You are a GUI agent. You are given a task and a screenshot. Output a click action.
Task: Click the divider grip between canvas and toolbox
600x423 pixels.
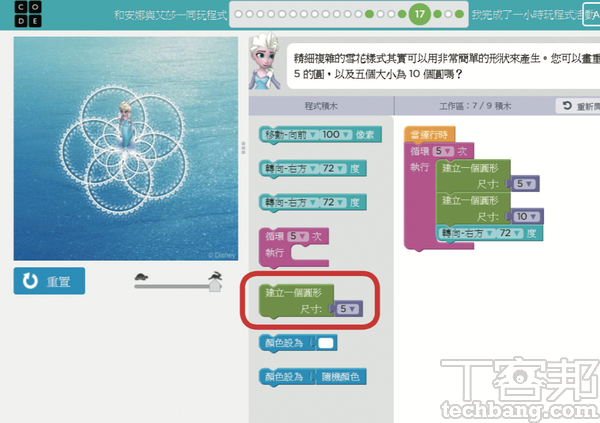click(x=243, y=148)
